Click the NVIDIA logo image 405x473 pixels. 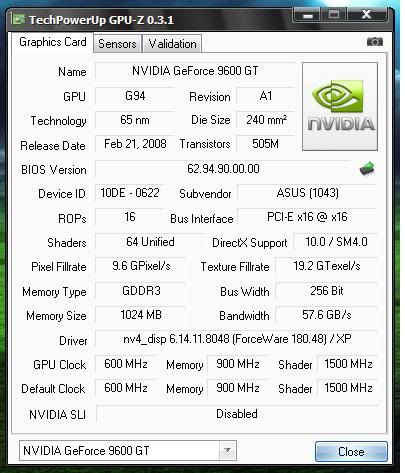click(x=340, y=106)
